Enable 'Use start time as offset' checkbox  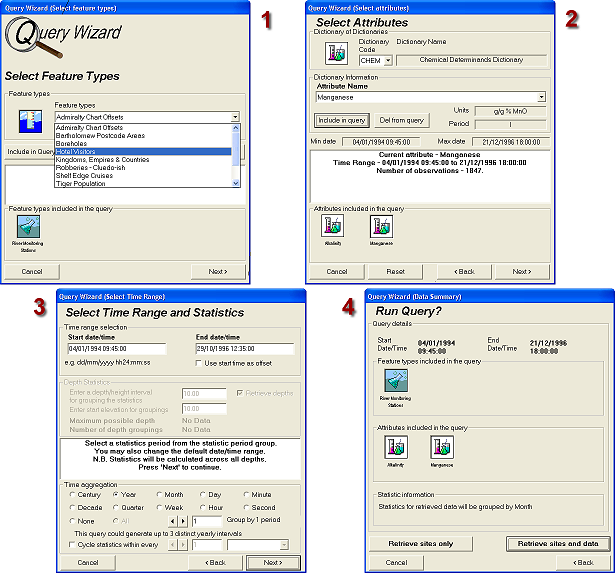pyautogui.click(x=200, y=362)
